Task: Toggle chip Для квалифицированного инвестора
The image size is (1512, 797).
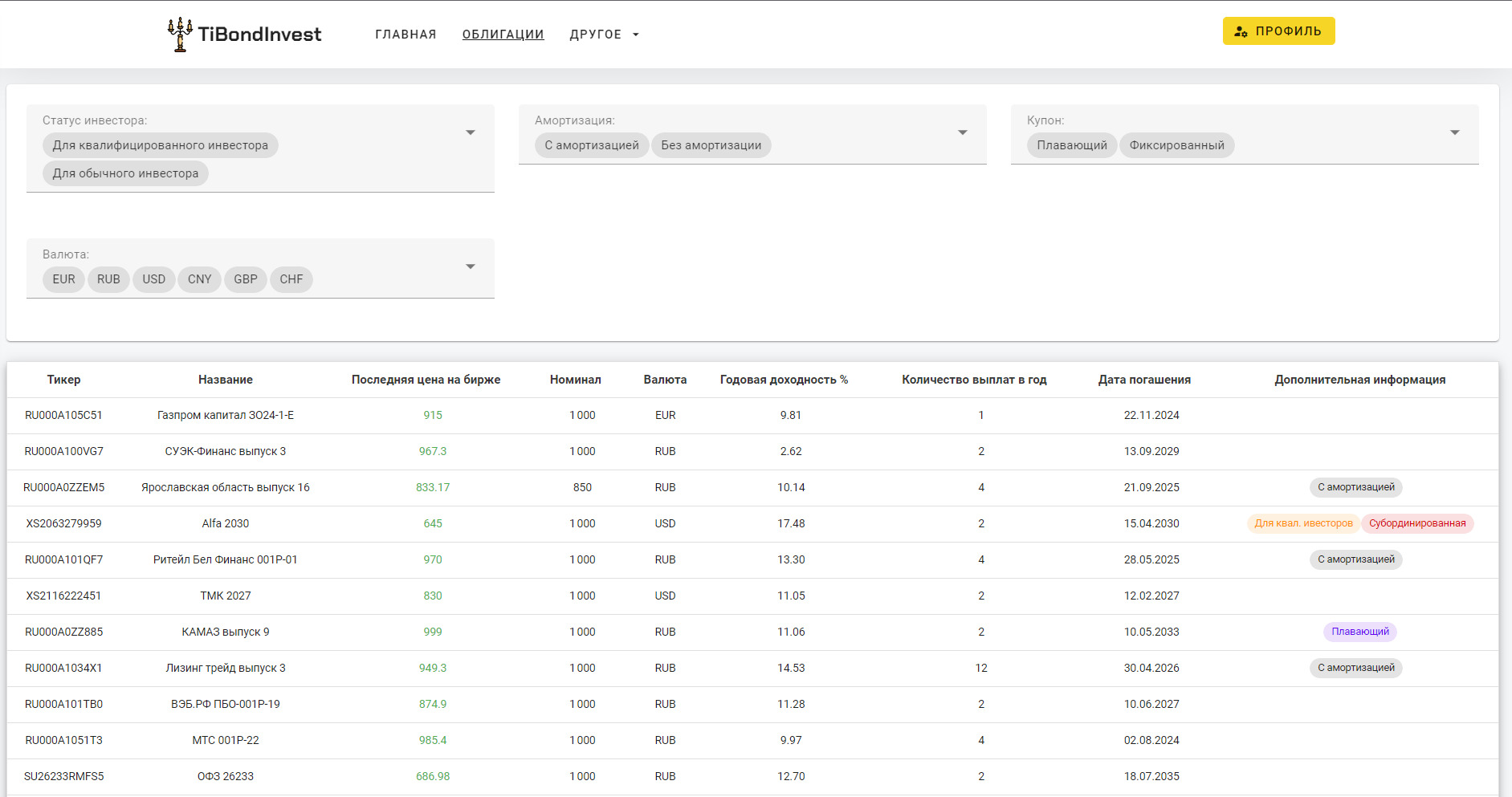Action: click(161, 145)
